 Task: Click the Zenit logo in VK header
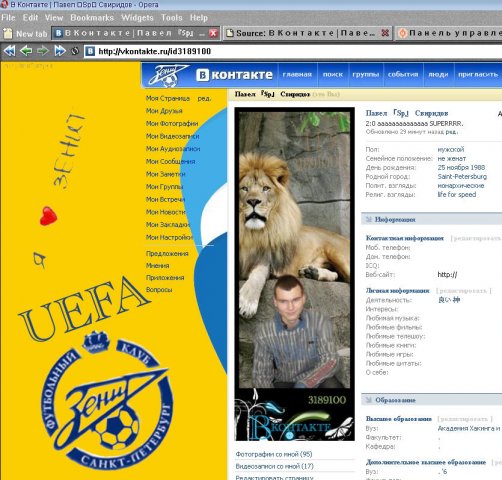coord(167,76)
